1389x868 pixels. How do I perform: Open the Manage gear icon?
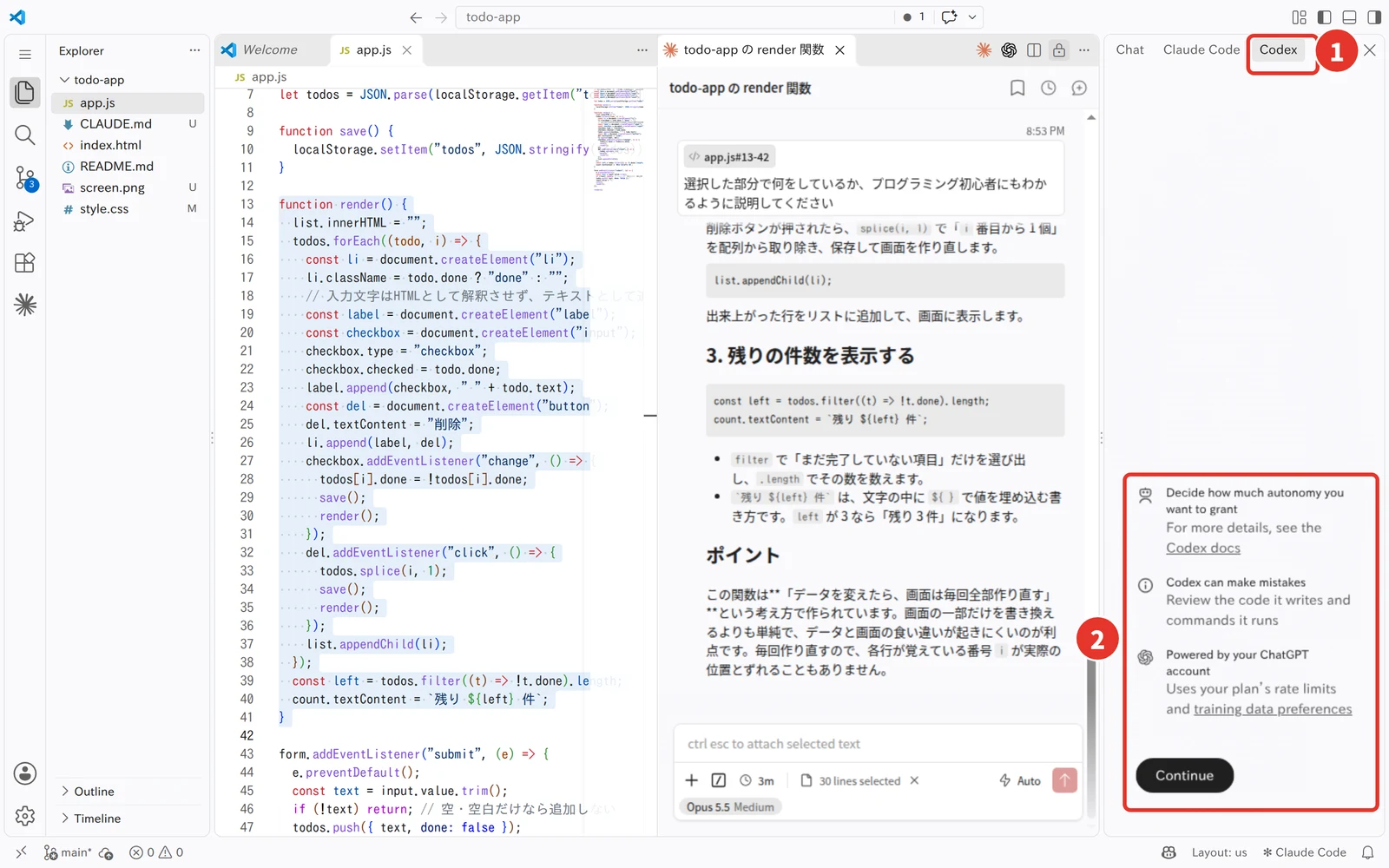25,816
